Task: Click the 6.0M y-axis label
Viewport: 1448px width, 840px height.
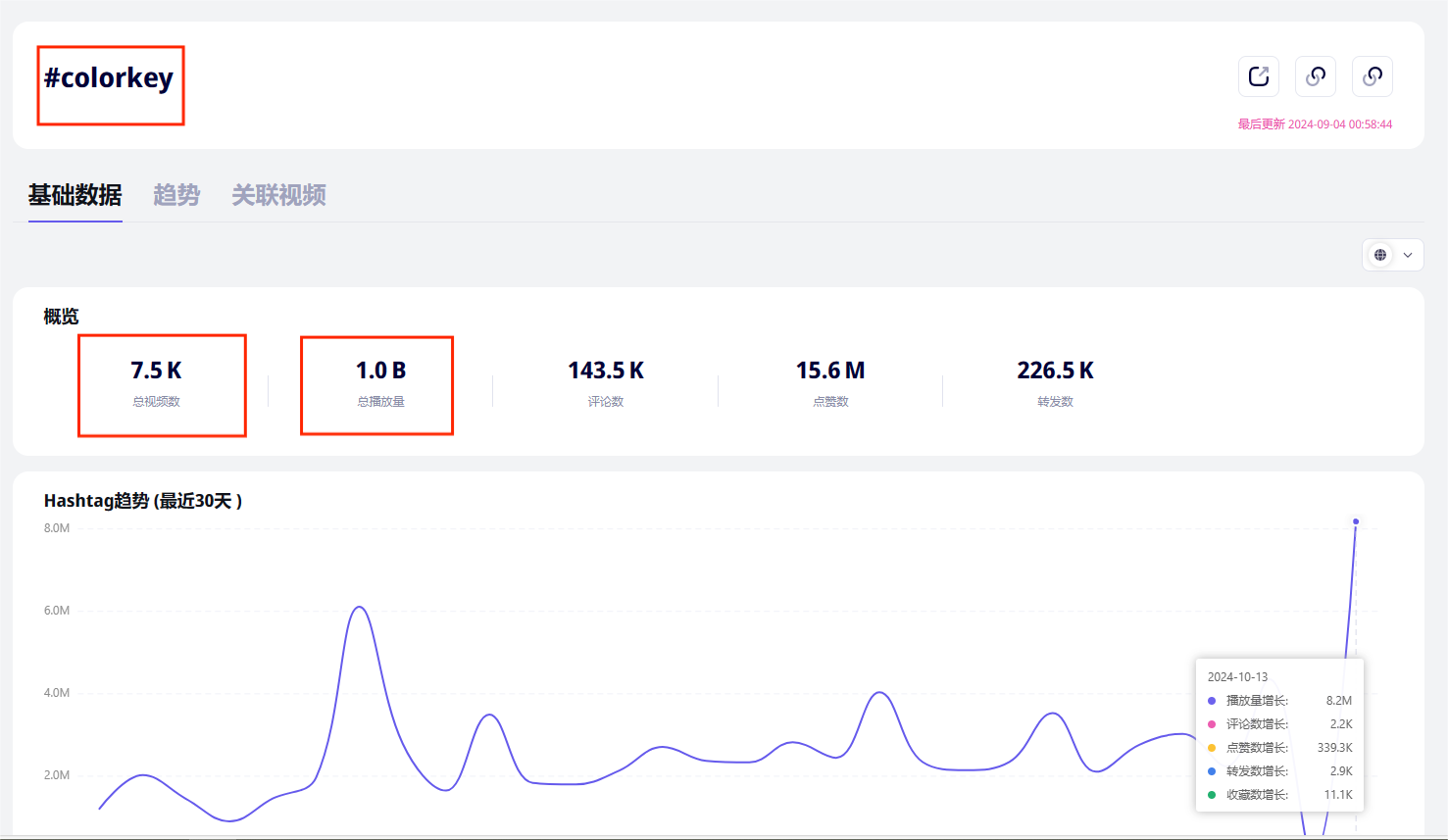Action: click(x=57, y=611)
